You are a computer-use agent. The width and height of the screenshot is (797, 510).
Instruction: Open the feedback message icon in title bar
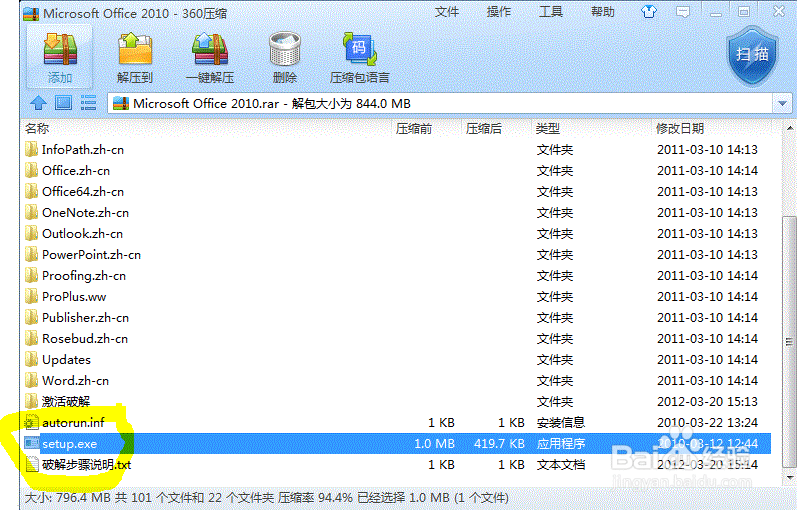683,12
